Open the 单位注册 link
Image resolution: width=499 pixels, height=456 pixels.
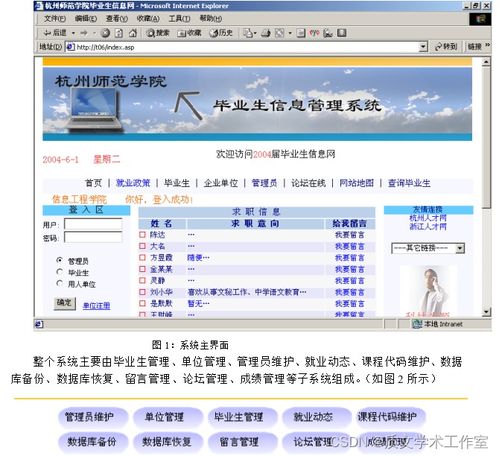(x=96, y=305)
